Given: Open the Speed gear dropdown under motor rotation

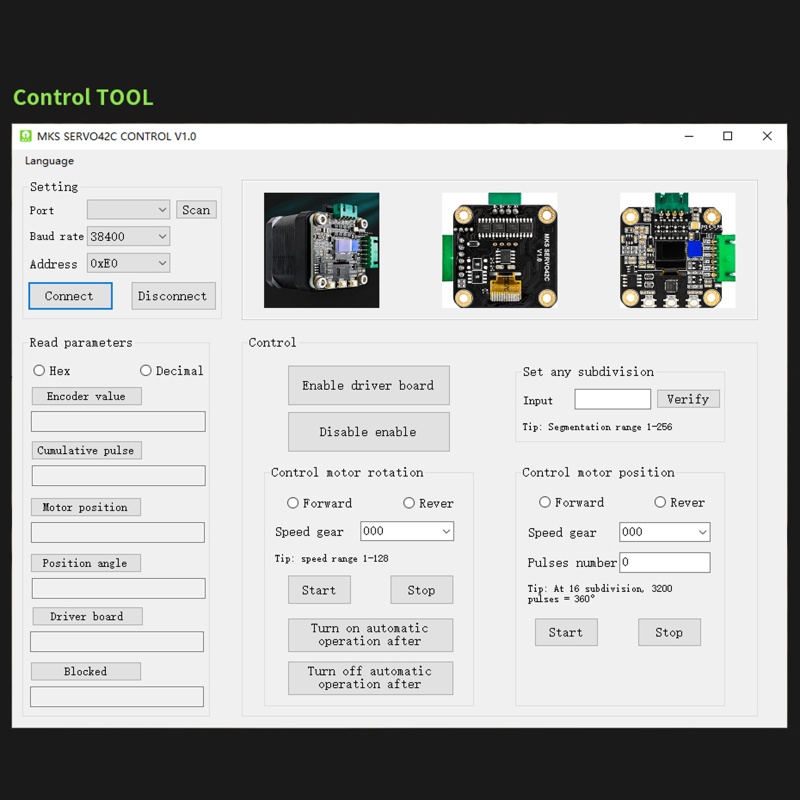Looking at the screenshot, I should pos(406,531).
